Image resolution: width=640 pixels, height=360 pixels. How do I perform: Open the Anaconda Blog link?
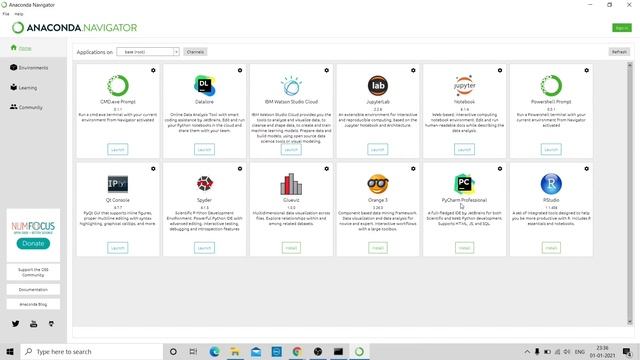coord(33,304)
